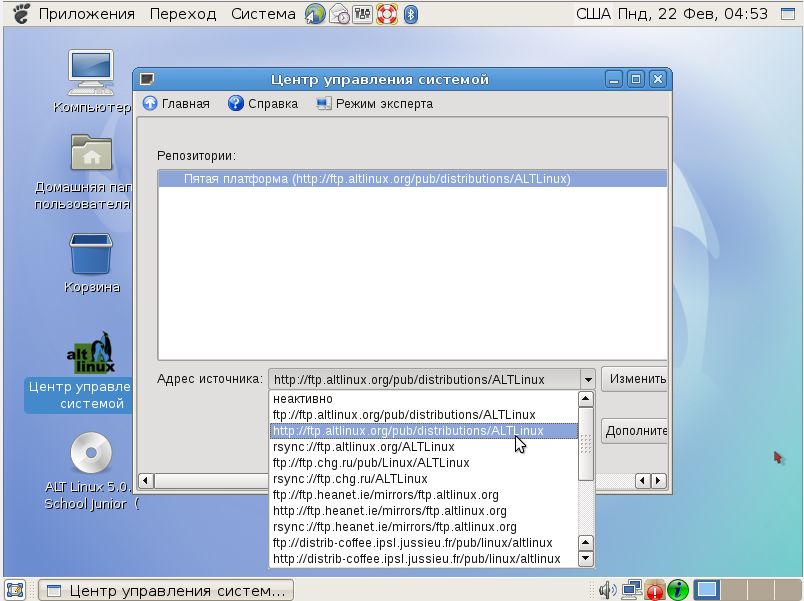Select ftp://ftp.chg.ru/pub/Linux/ALTLinux option
804x601 pixels.
pos(424,463)
